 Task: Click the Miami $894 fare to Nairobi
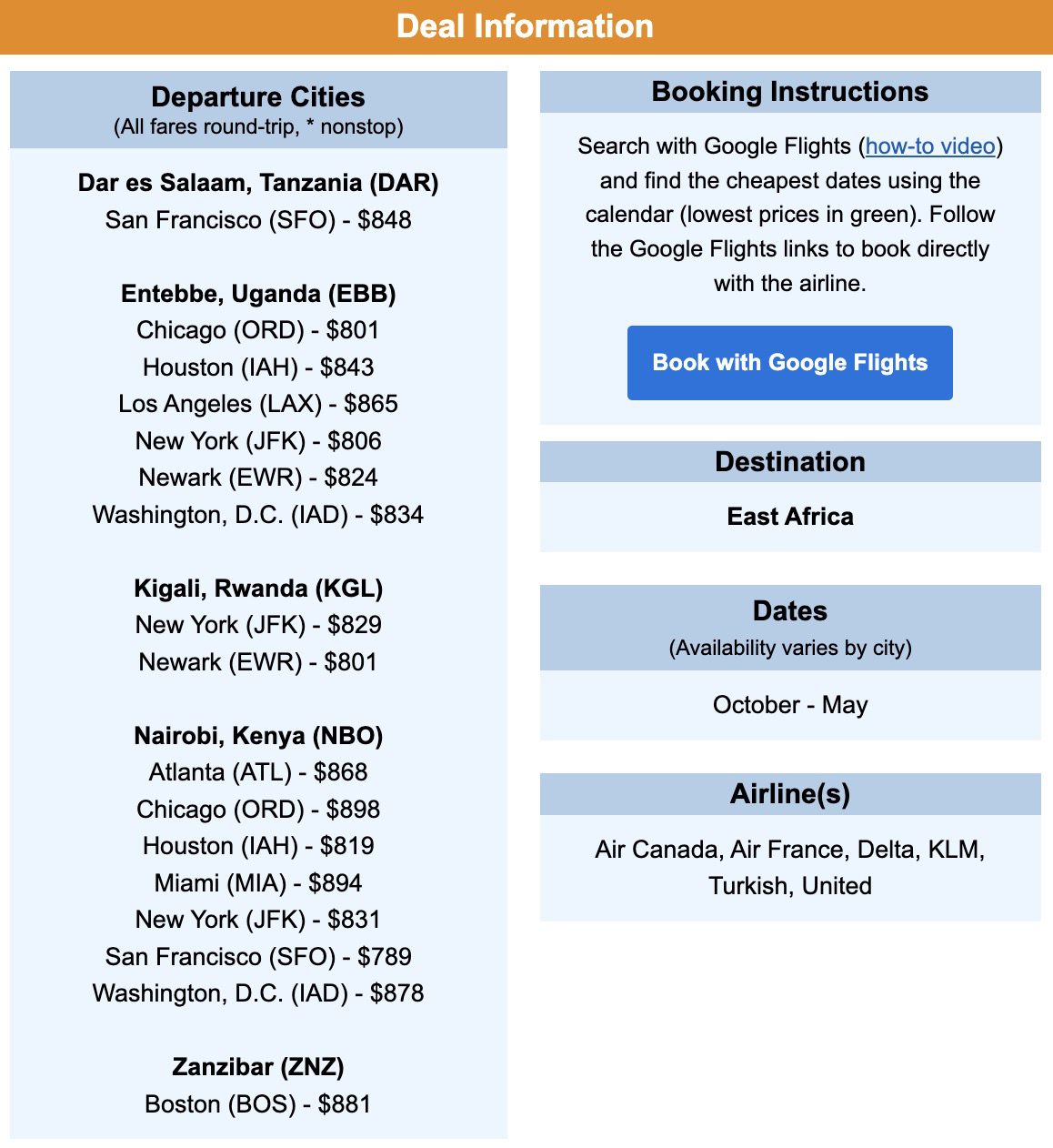(x=258, y=882)
